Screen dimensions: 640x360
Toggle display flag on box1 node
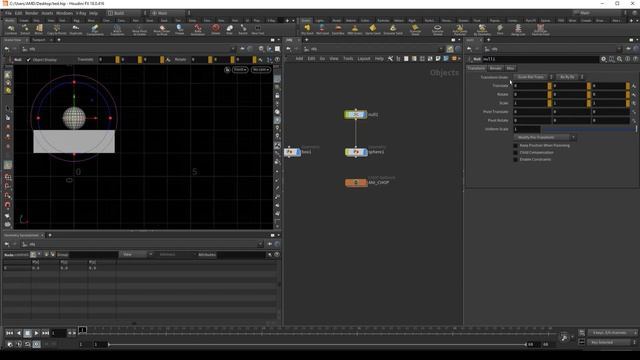click(x=298, y=152)
